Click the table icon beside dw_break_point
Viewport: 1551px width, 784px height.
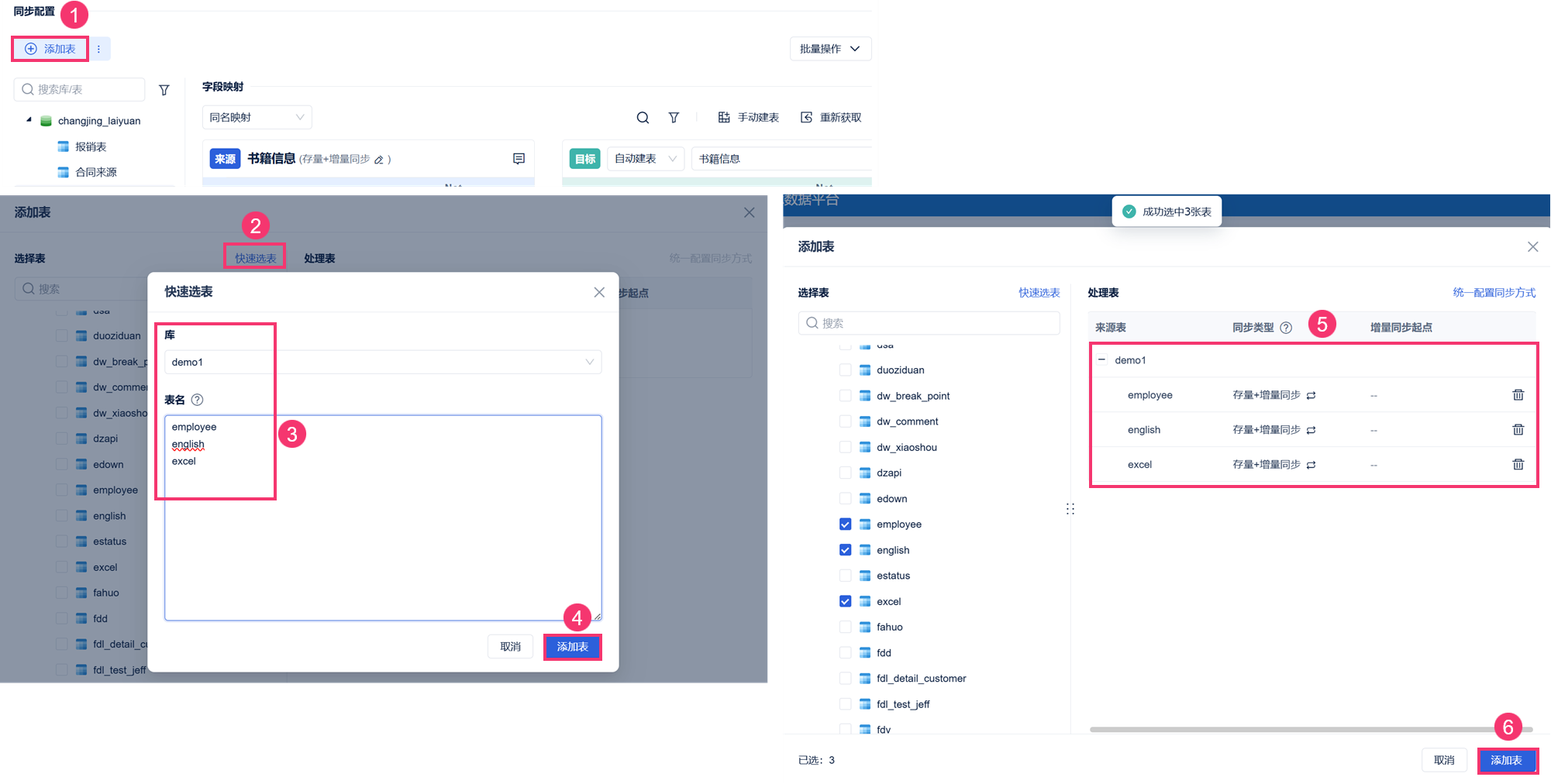pyautogui.click(x=865, y=396)
